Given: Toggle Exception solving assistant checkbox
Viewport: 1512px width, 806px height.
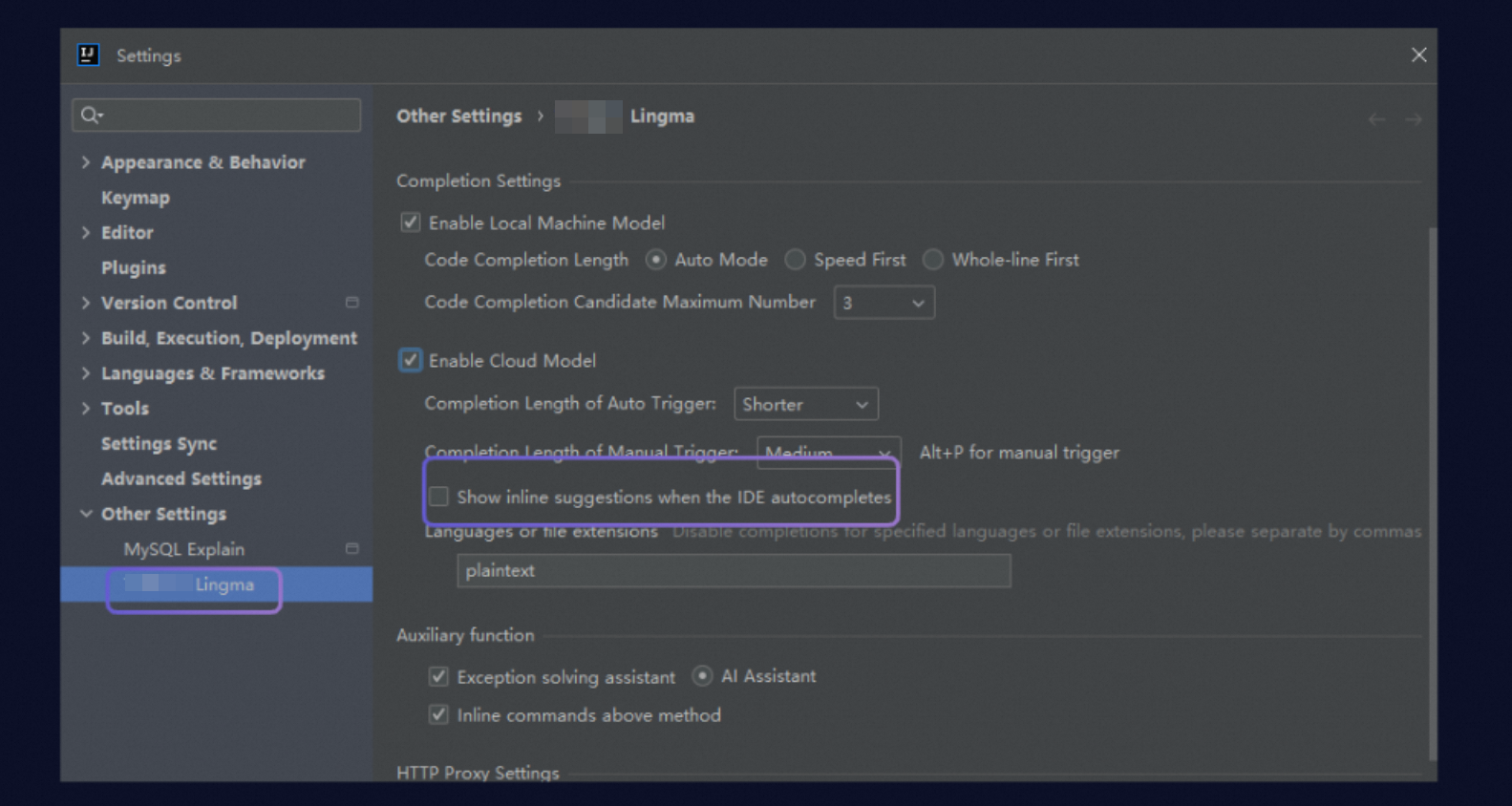Looking at the screenshot, I should [438, 676].
